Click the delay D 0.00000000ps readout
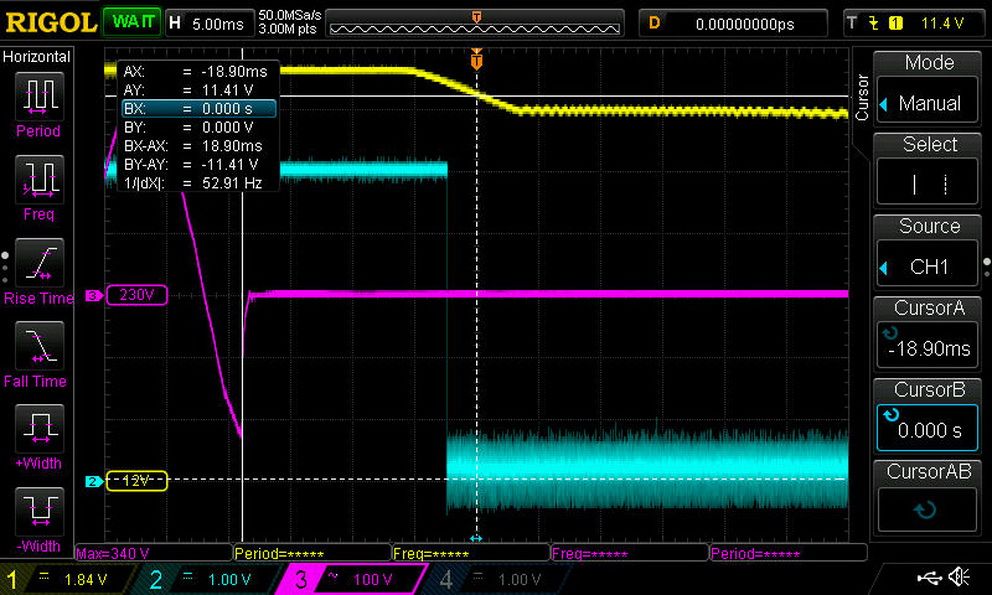The width and height of the screenshot is (992, 595). [x=733, y=24]
